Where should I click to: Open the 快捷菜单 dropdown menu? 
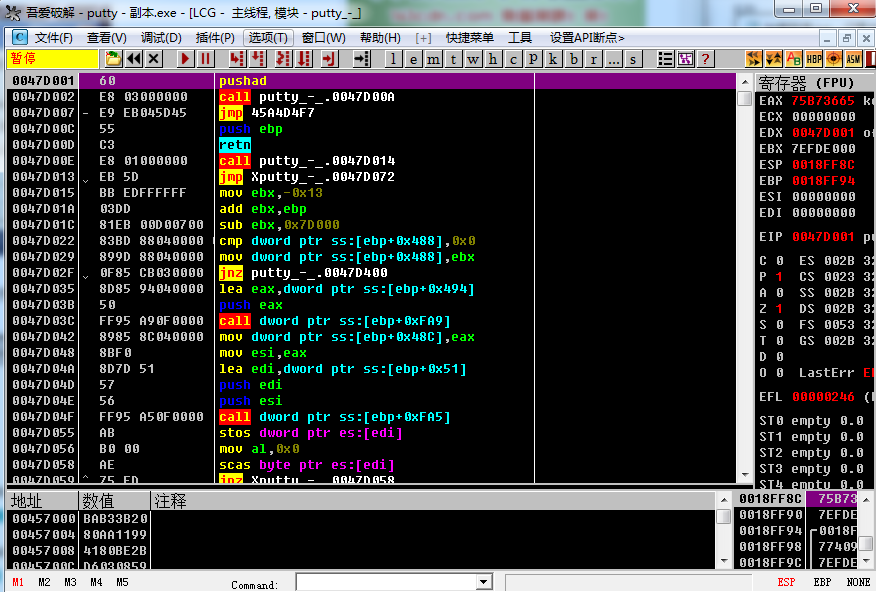pos(469,37)
